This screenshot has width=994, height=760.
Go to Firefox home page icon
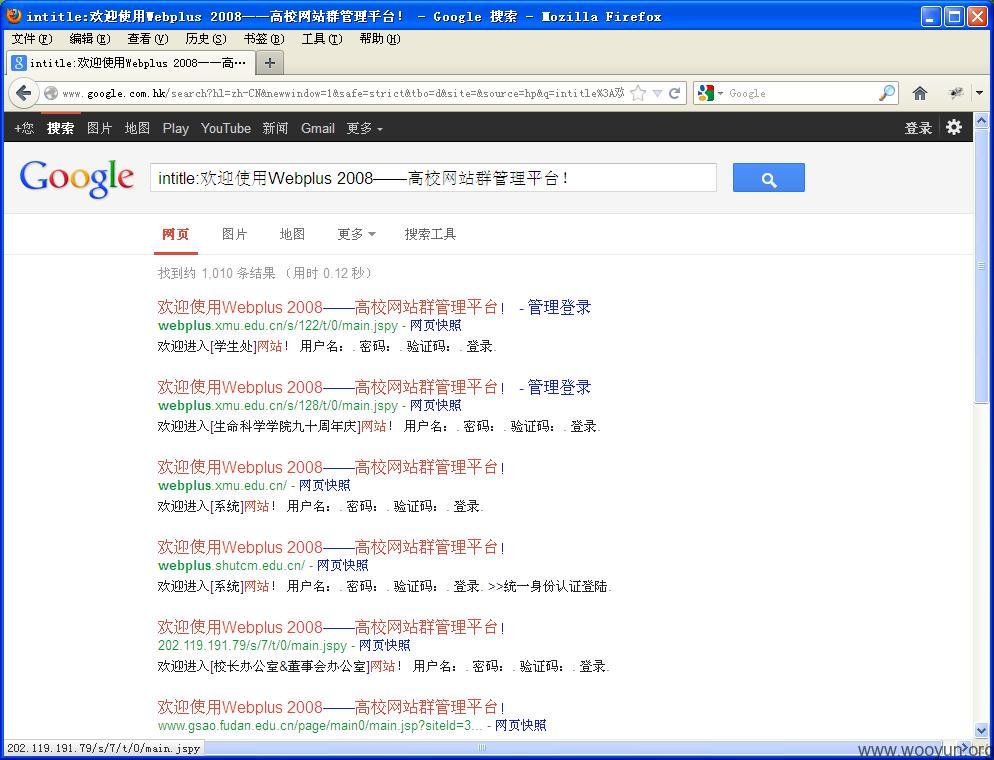(920, 93)
